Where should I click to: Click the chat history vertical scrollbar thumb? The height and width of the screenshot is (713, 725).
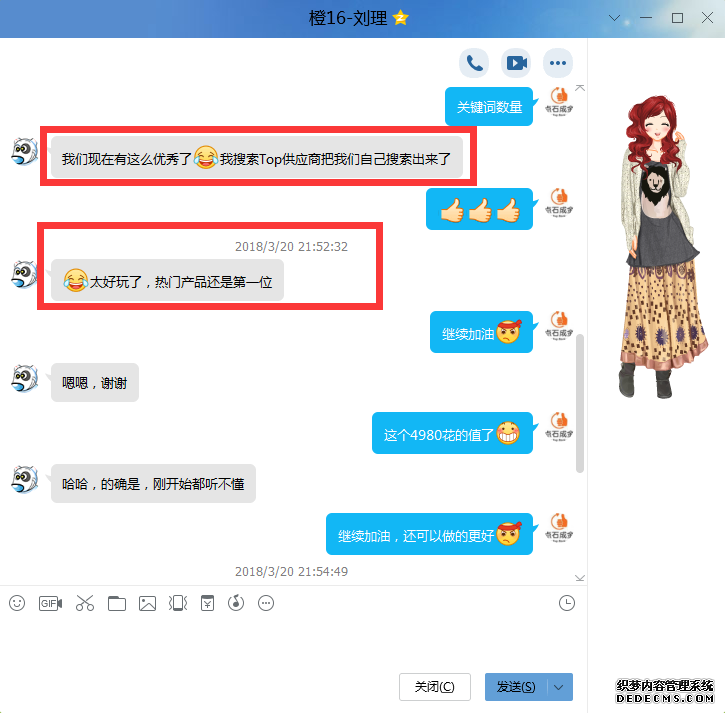[580, 403]
